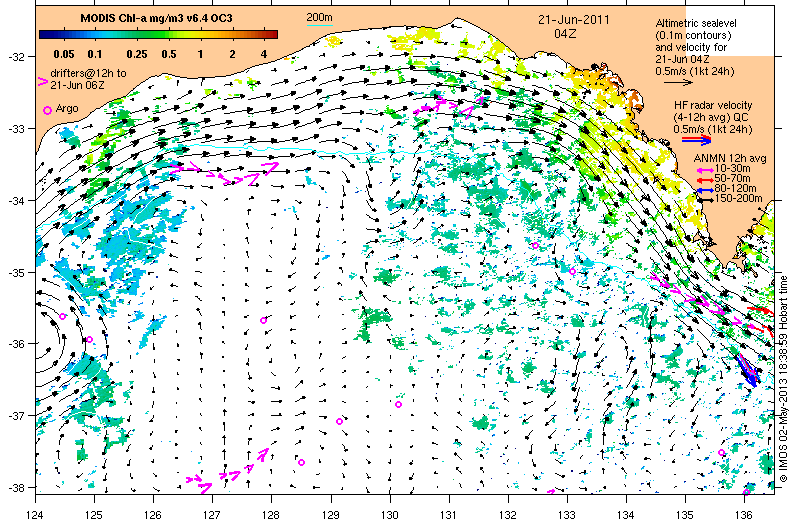Click the 124 longitude axis label

(x=35, y=514)
